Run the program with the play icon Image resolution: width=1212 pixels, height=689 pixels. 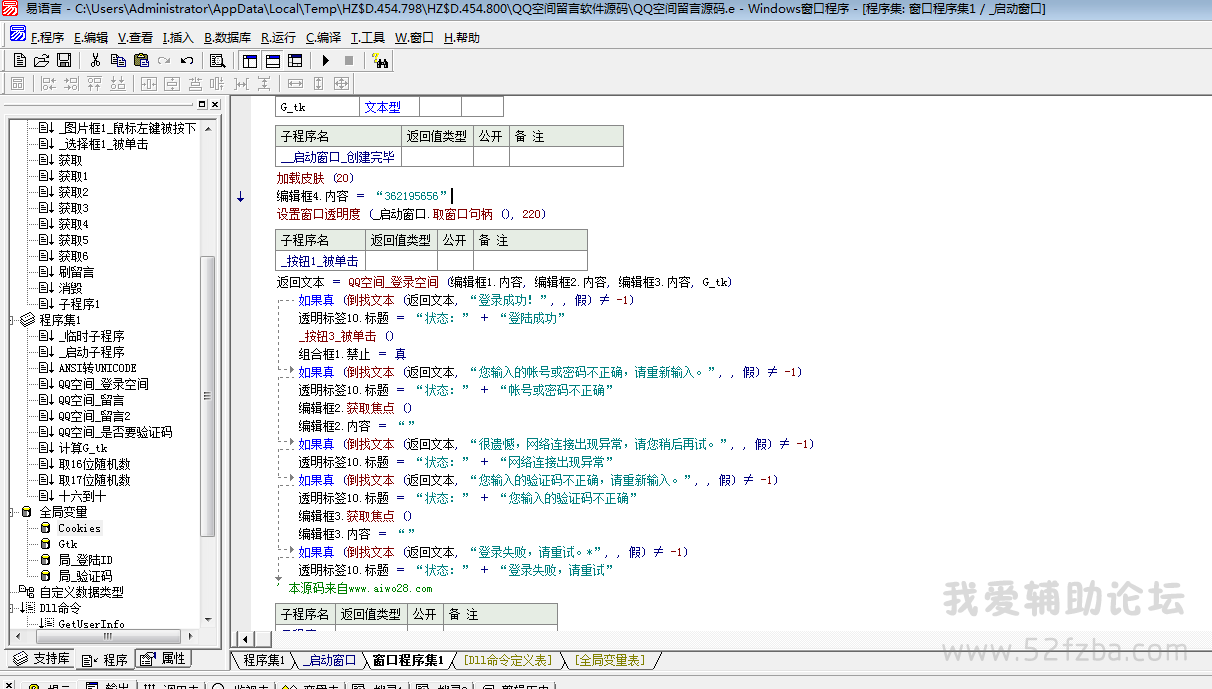(326, 60)
